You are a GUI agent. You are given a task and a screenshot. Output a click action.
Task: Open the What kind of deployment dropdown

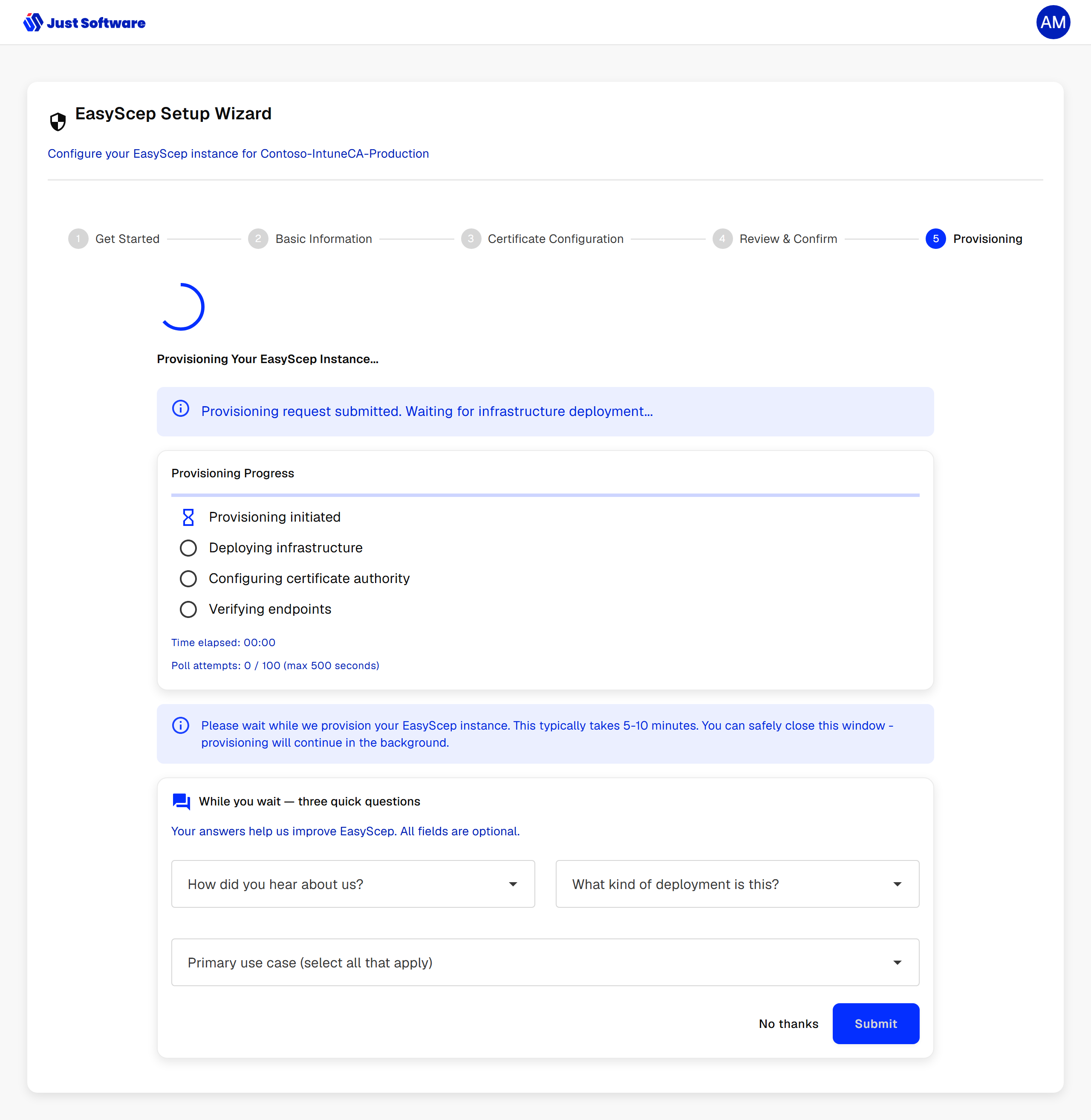[737, 883]
